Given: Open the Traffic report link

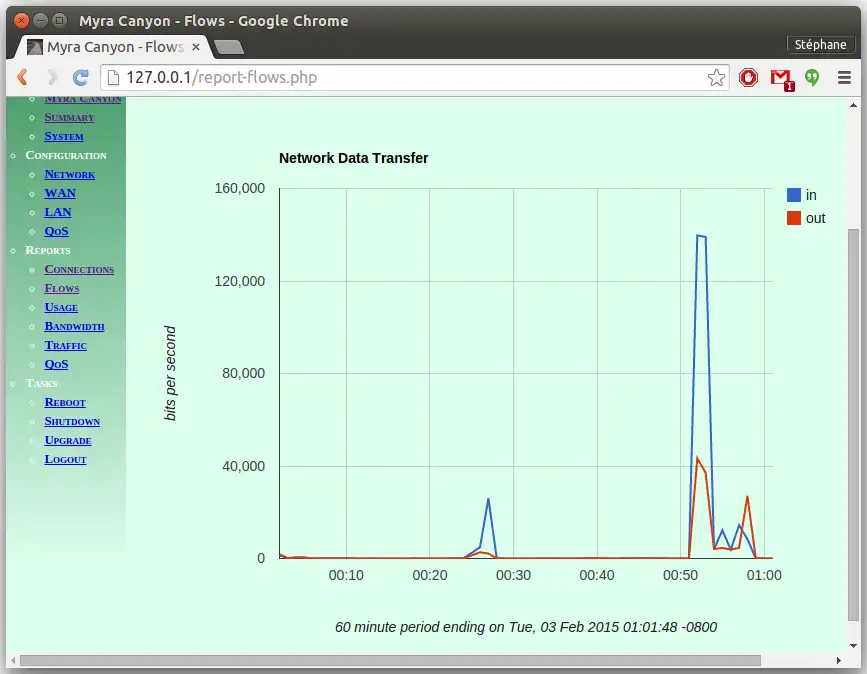Looking at the screenshot, I should tap(66, 346).
